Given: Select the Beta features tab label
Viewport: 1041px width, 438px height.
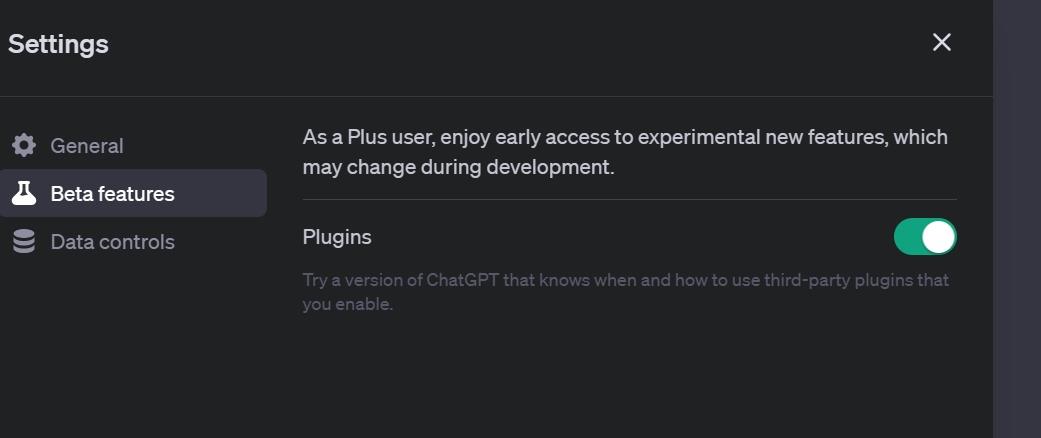Looking at the screenshot, I should click(x=112, y=194).
